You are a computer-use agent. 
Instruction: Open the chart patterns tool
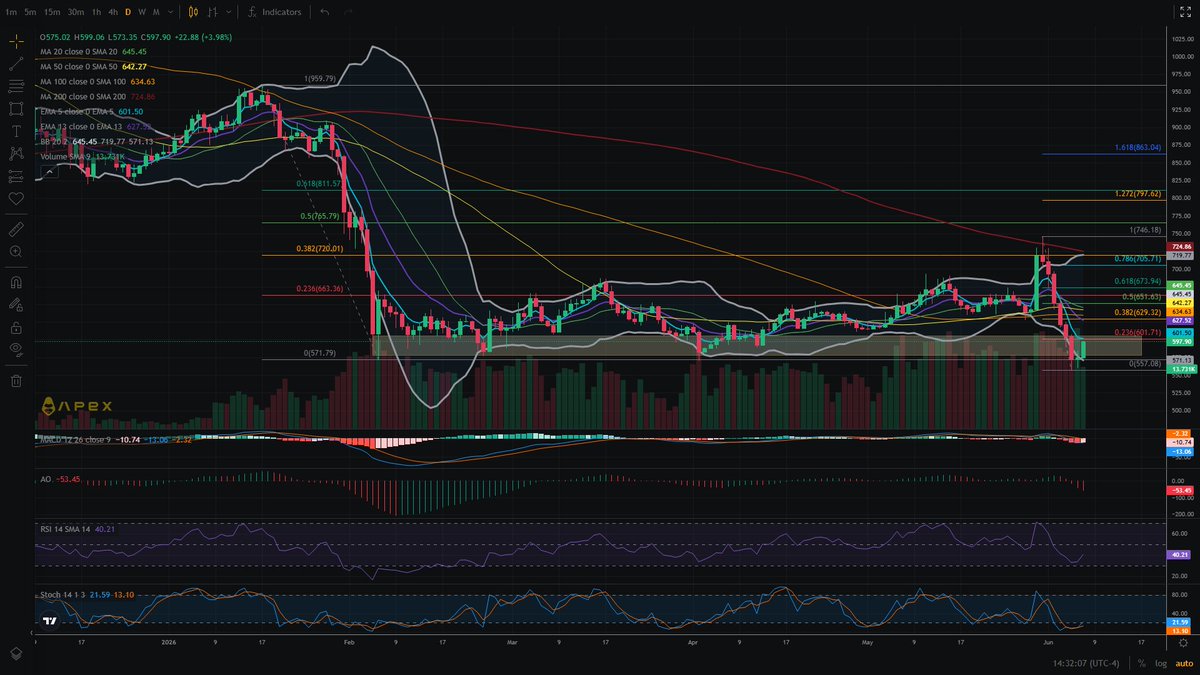tap(15, 153)
